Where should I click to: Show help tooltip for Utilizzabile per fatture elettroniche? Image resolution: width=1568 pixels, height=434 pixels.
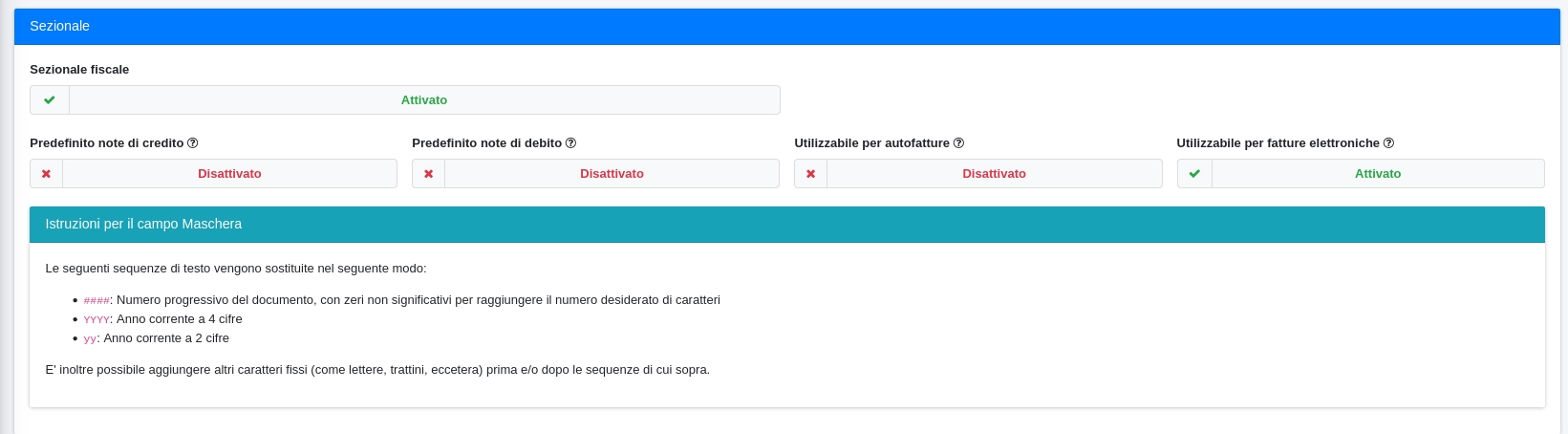pos(1388,143)
